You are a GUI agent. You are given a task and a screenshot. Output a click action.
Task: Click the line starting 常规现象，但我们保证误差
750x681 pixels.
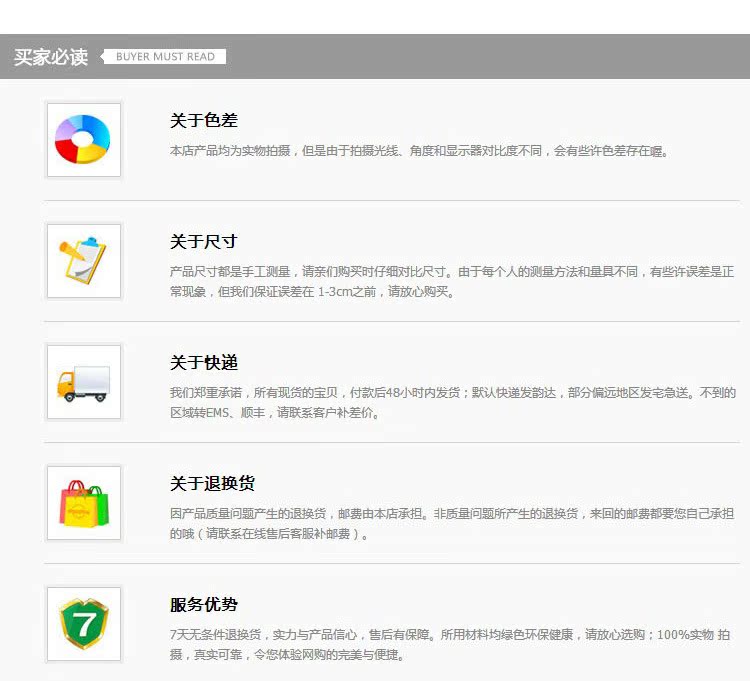[312, 291]
